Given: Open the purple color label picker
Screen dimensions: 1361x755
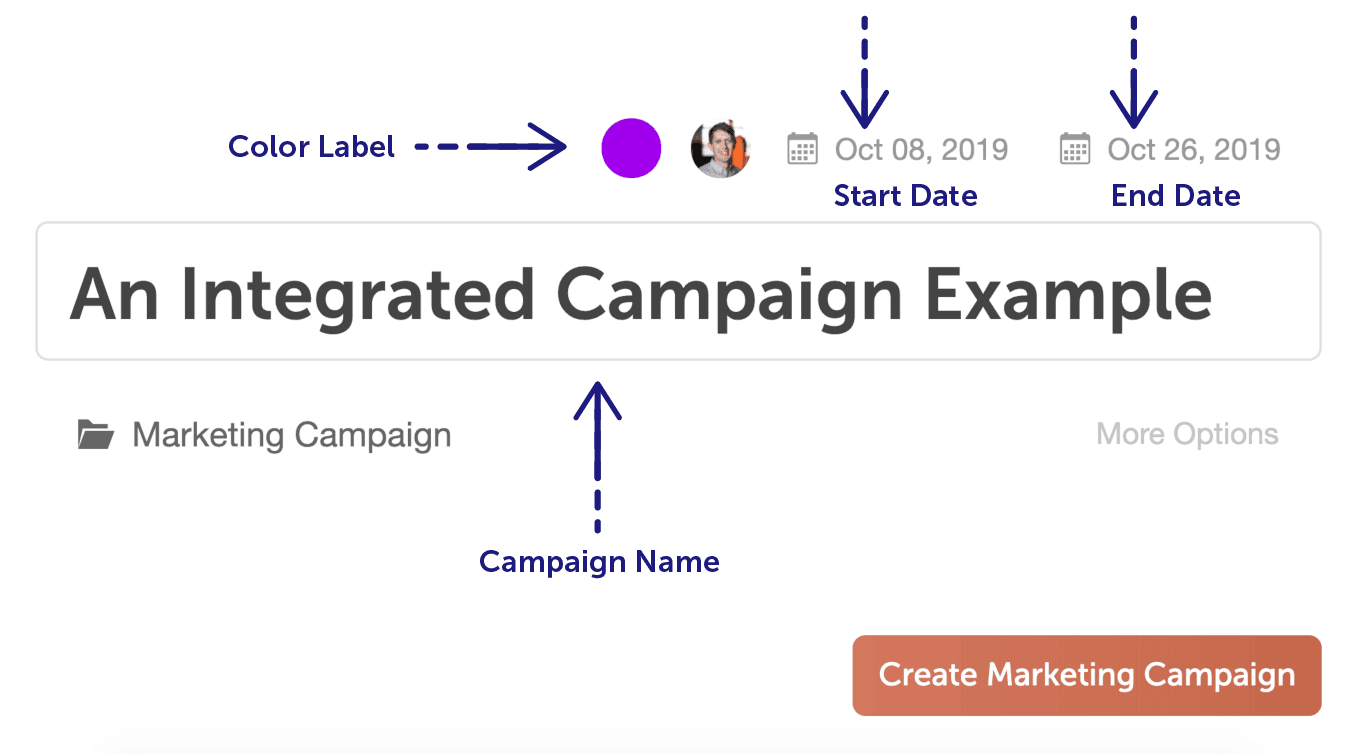Looking at the screenshot, I should pos(631,148).
